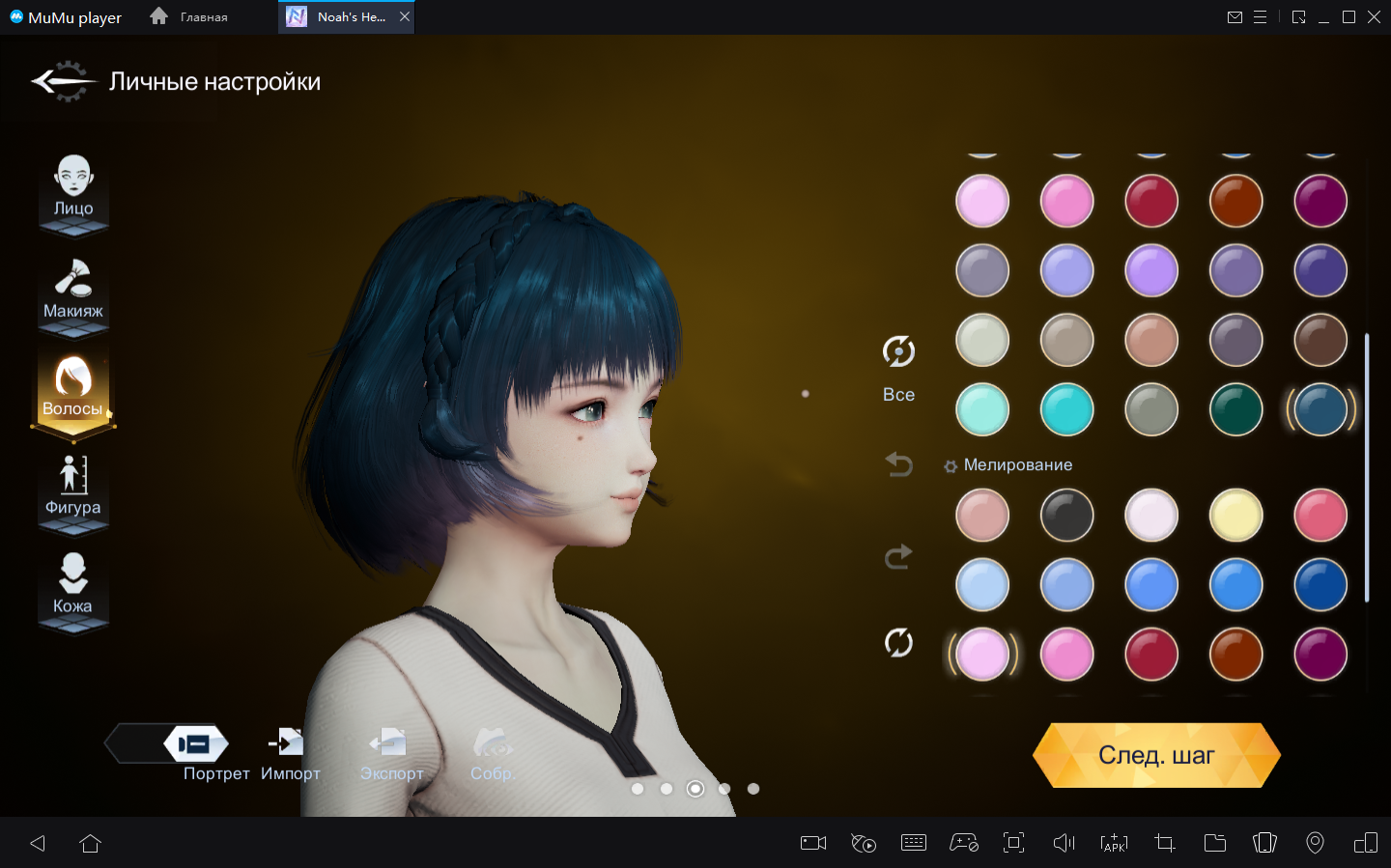
Task: Select the Фигура (Body) category
Action: pyautogui.click(x=73, y=490)
